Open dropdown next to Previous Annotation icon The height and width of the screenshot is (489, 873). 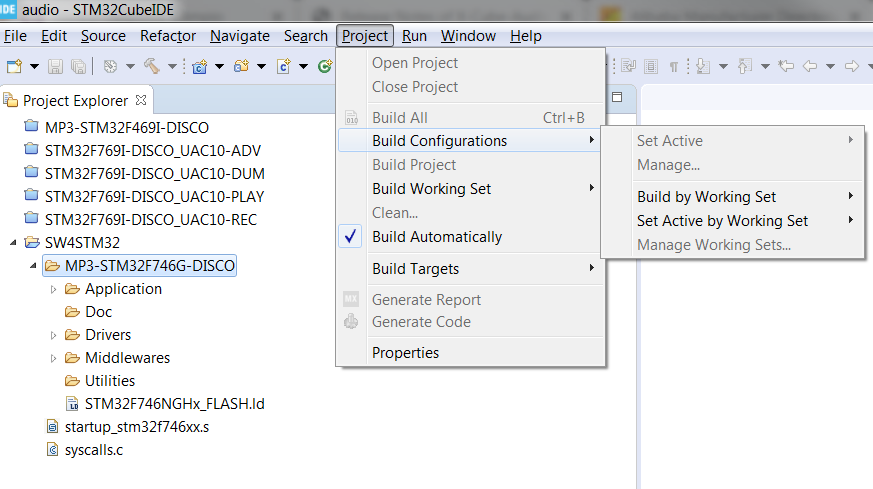pos(766,67)
